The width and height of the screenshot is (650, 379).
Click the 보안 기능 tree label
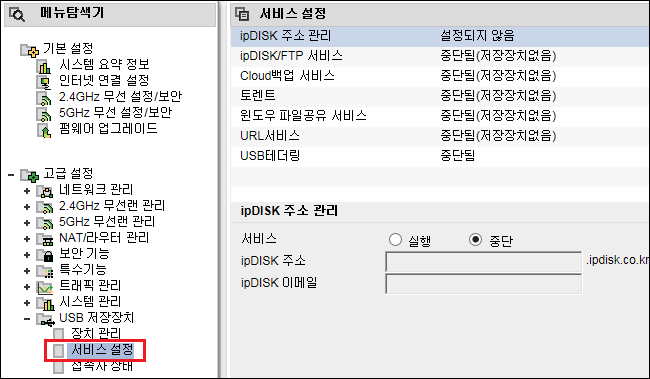click(x=84, y=253)
